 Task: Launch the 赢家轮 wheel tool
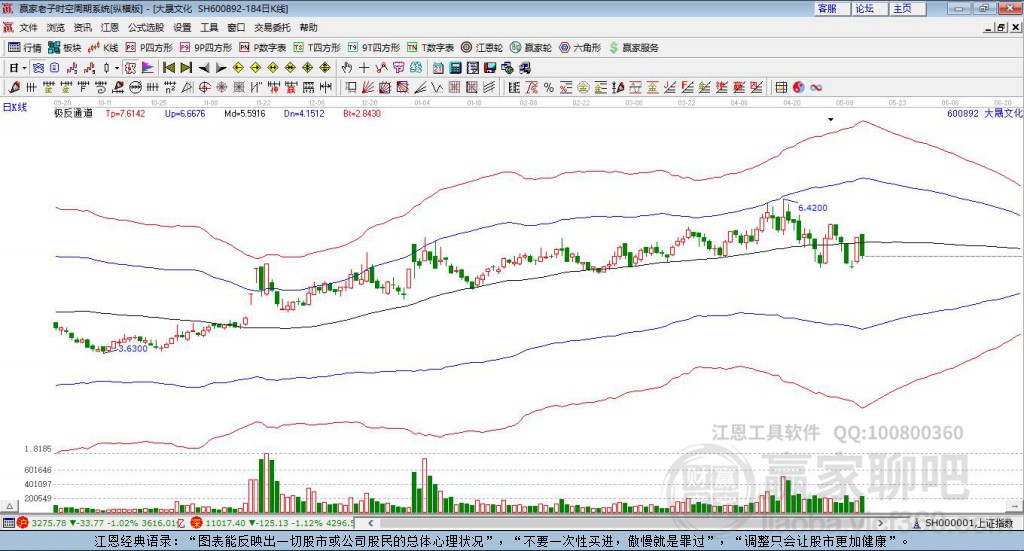pos(531,48)
